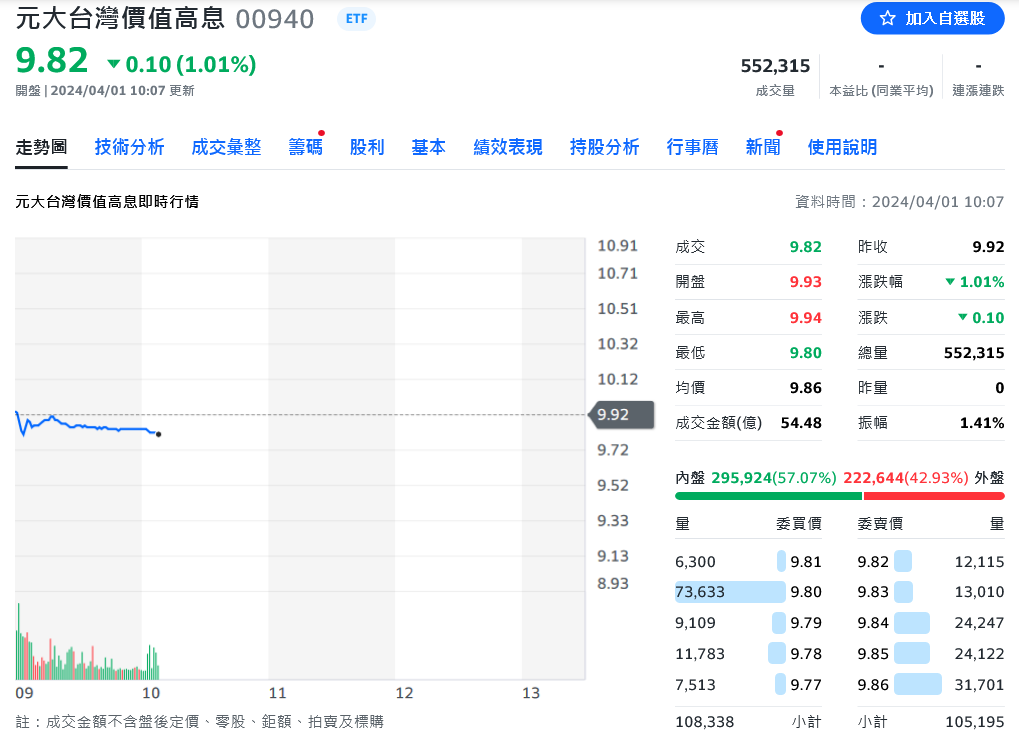Click the bid price 9.81 row

coord(749,562)
